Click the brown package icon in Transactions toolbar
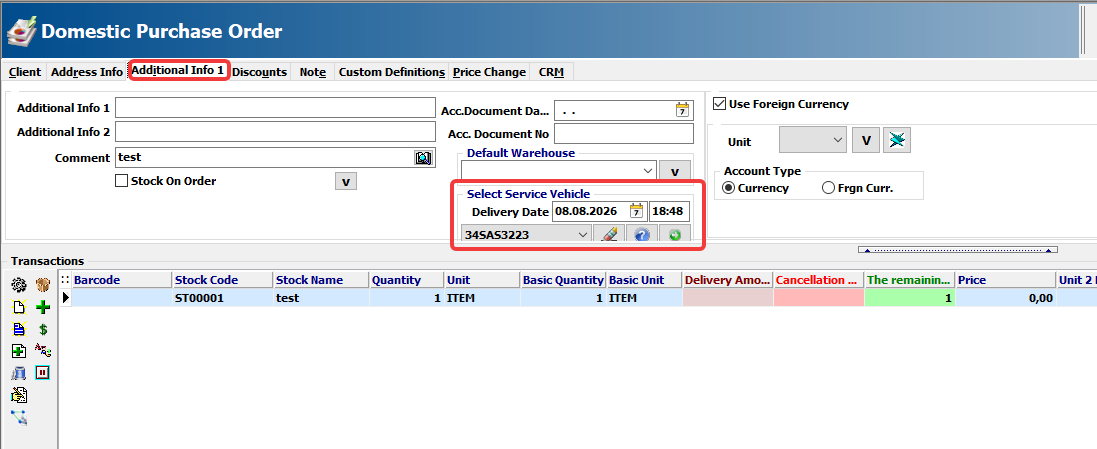The height and width of the screenshot is (449, 1097). (x=43, y=284)
